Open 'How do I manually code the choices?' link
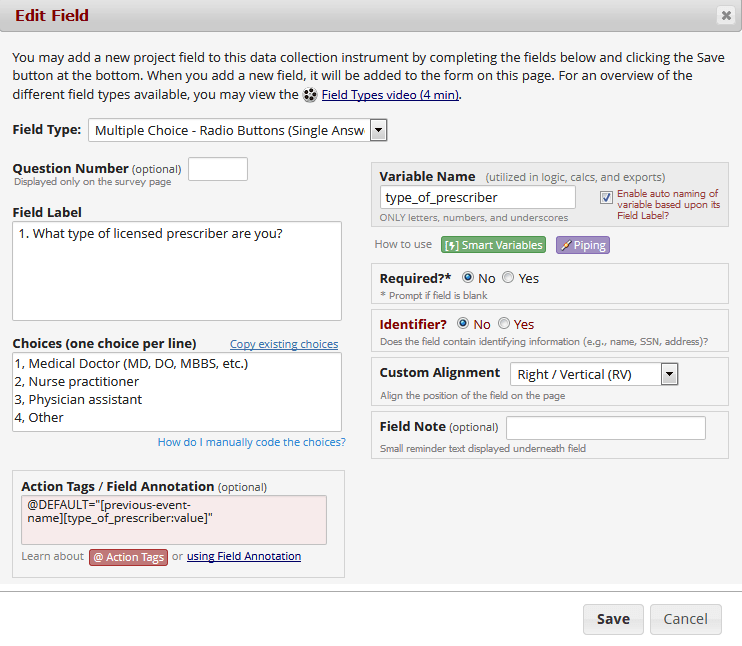Viewport: 742px width, 646px height. coord(251,442)
